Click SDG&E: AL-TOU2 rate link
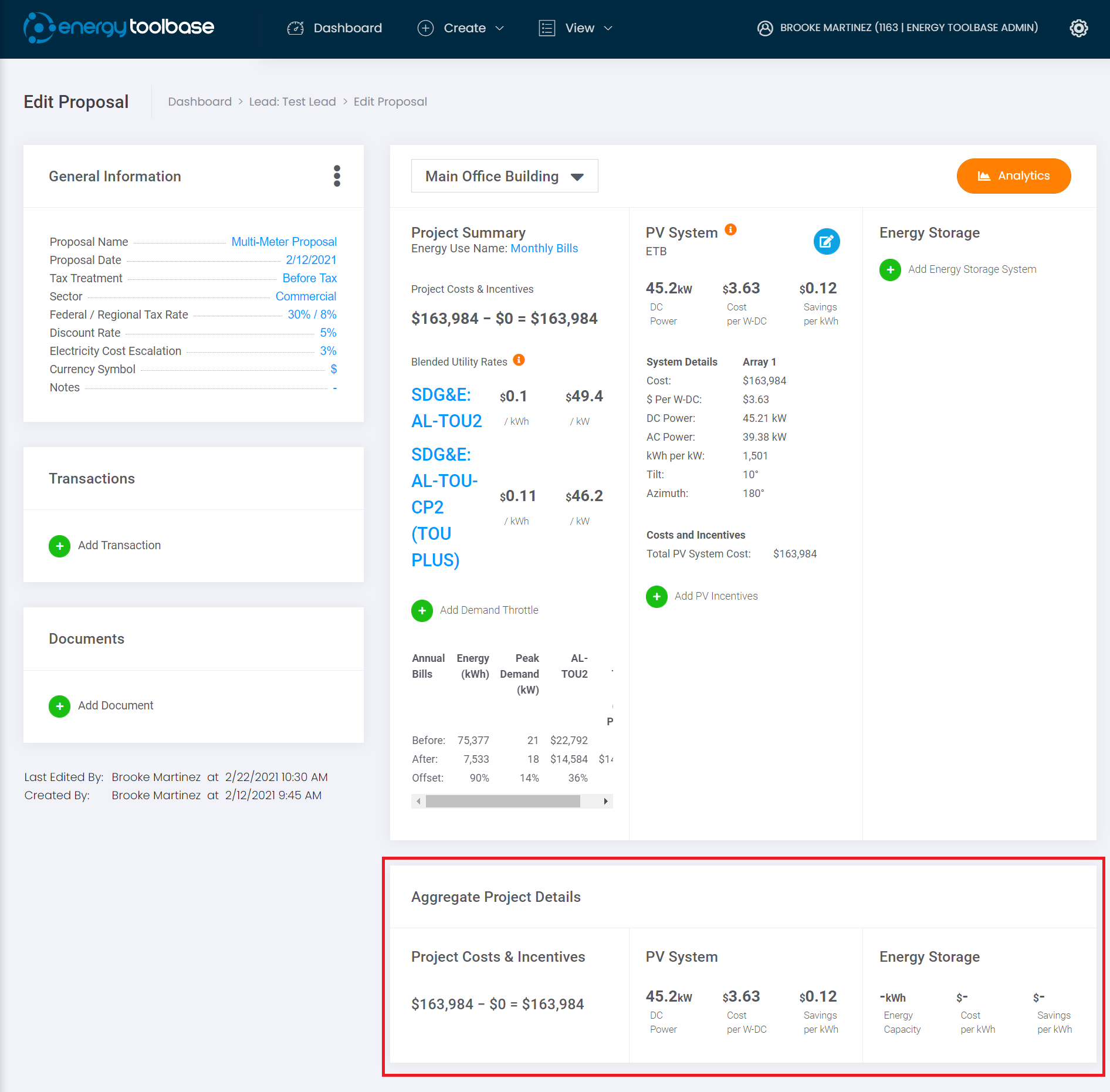Image resolution: width=1110 pixels, height=1092 pixels. 446,408
